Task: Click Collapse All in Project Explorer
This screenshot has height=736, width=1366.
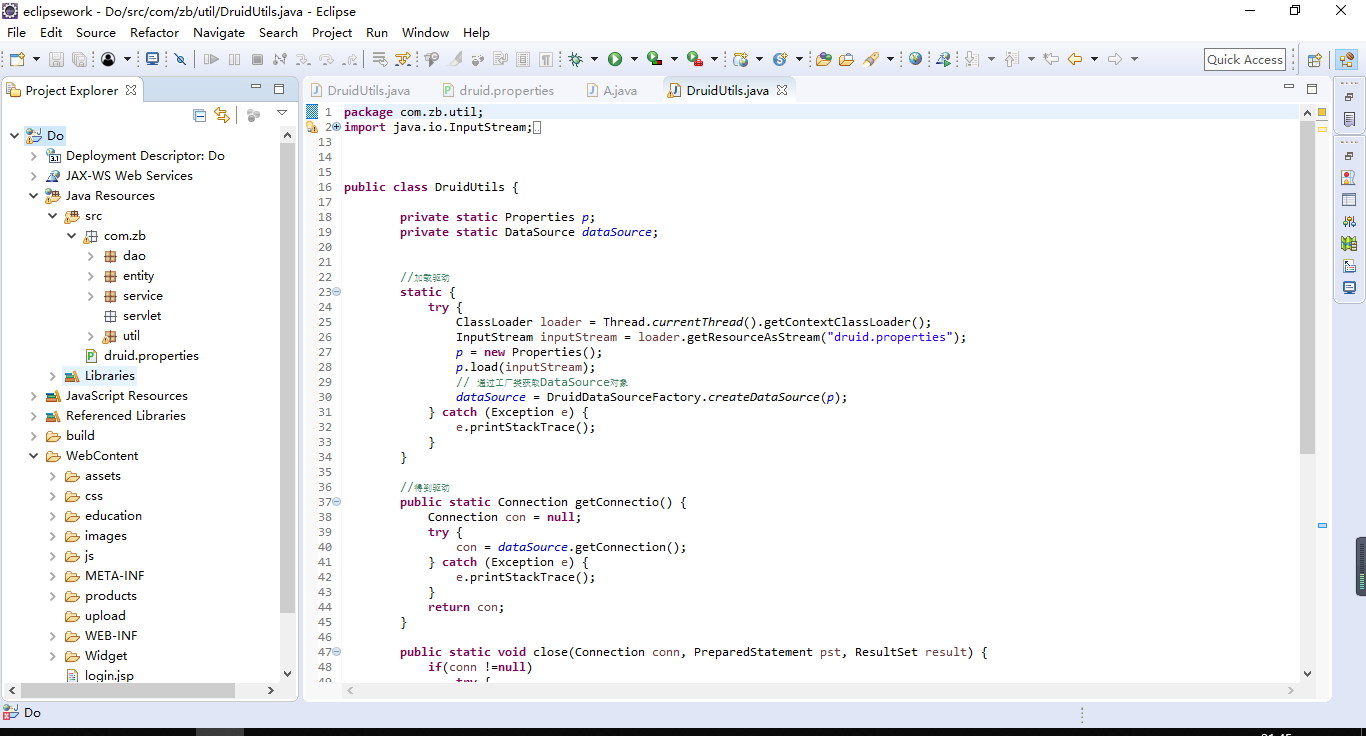Action: pyautogui.click(x=199, y=115)
